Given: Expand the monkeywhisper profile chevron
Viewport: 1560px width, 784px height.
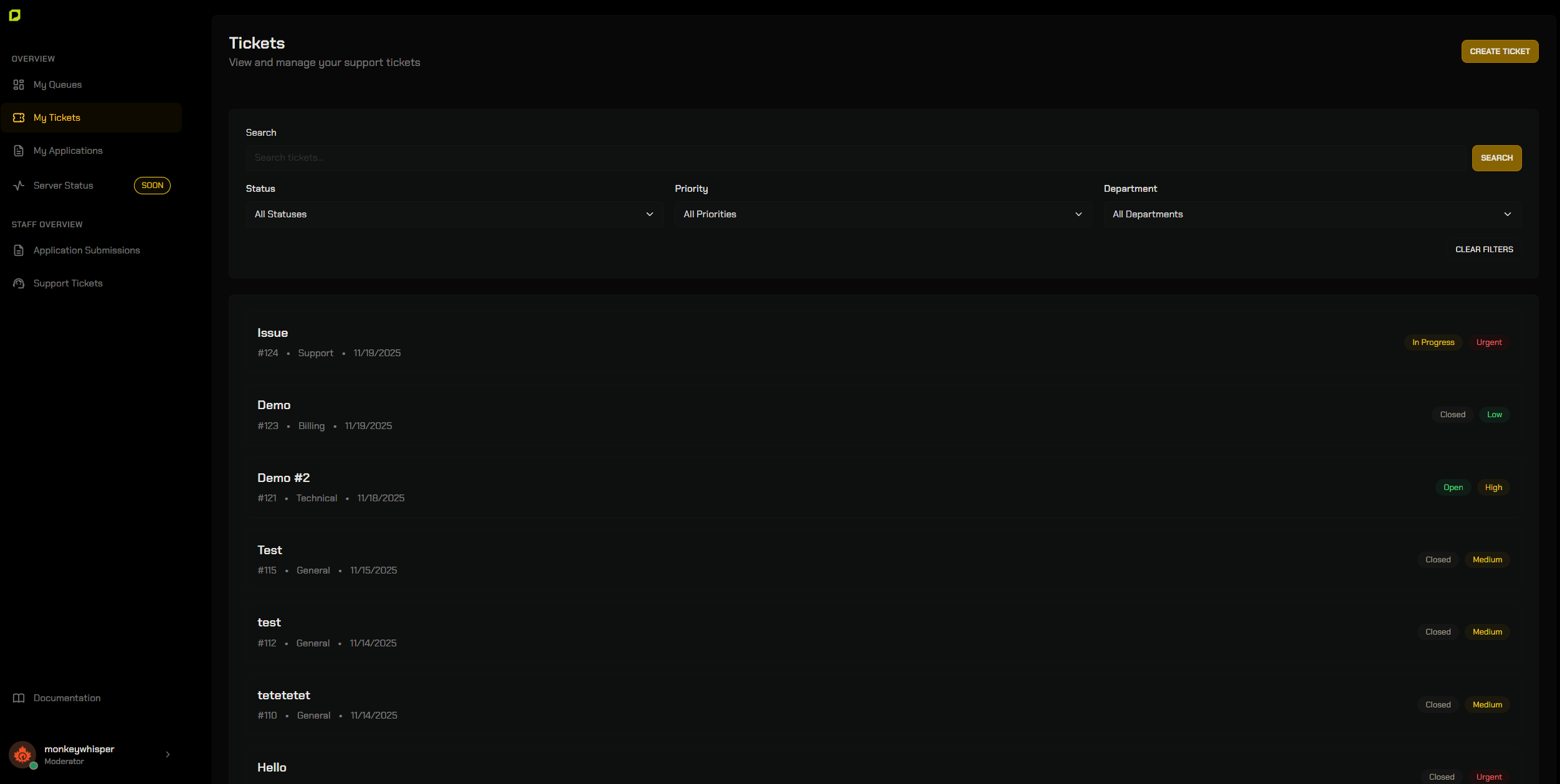Looking at the screenshot, I should [x=168, y=754].
